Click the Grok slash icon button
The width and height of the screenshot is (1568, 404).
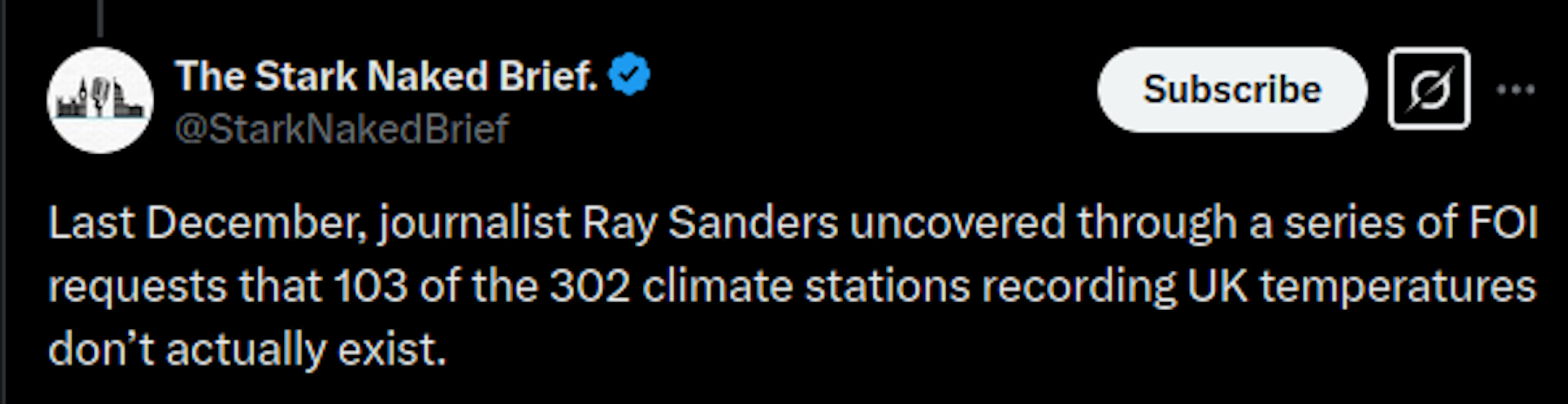[x=1429, y=89]
